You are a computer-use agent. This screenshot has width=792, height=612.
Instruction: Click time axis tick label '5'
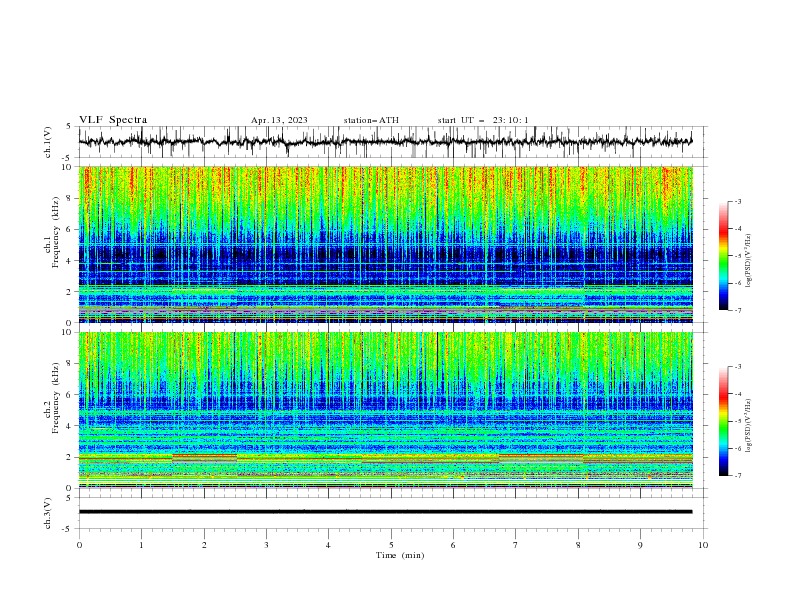[x=391, y=545]
